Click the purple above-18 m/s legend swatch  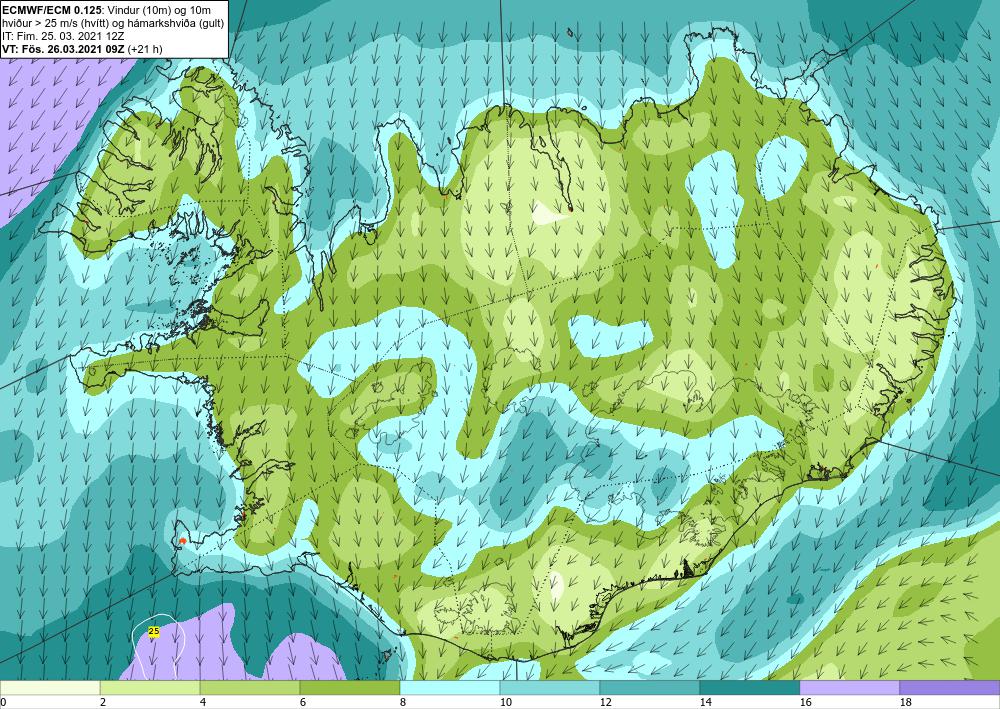click(950, 688)
